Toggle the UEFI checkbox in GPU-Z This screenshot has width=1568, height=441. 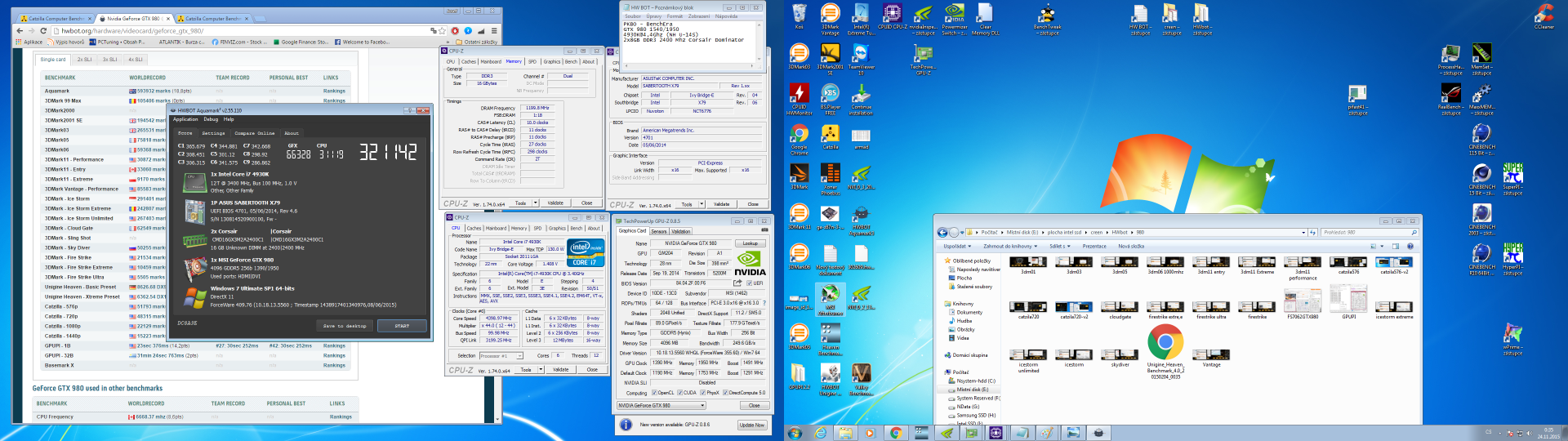749,283
